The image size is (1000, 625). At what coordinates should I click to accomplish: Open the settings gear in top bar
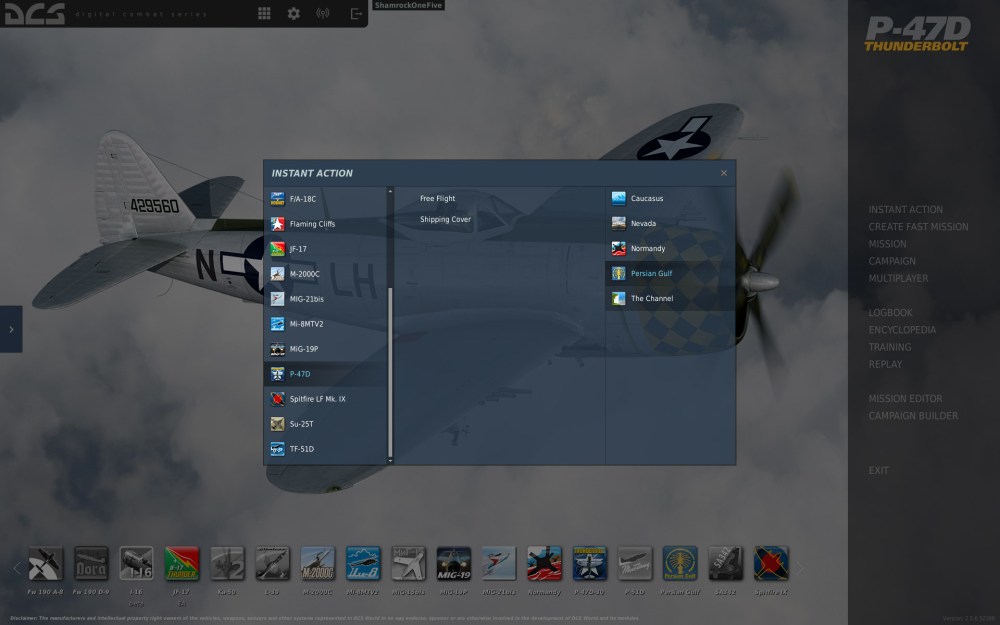pyautogui.click(x=293, y=13)
